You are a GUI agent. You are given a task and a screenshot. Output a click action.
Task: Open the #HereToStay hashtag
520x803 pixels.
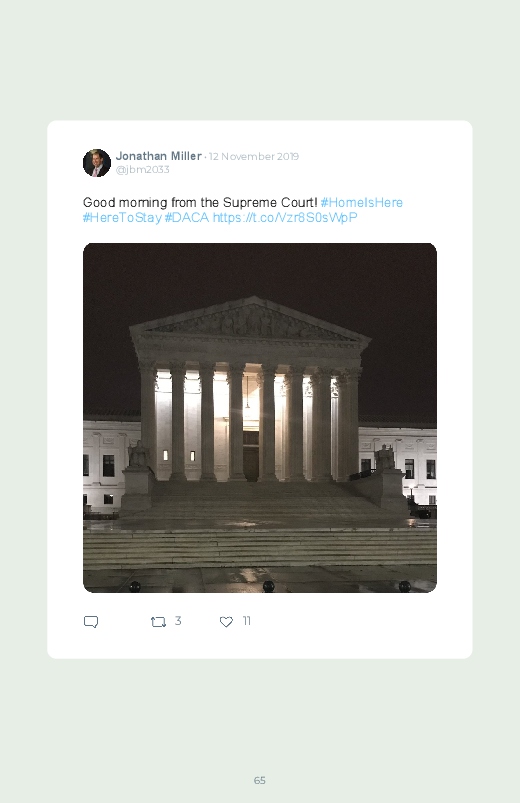pyautogui.click(x=122, y=218)
